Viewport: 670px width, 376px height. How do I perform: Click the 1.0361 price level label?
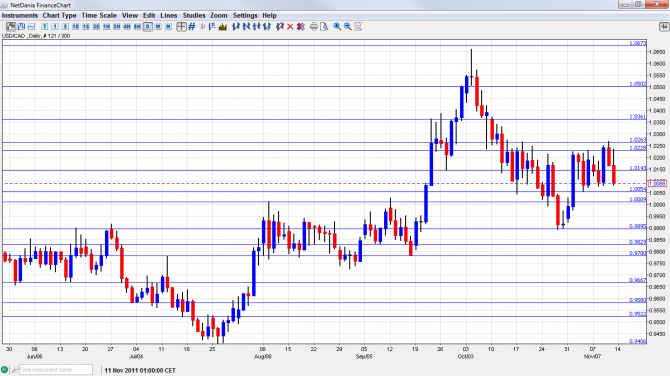pos(638,117)
